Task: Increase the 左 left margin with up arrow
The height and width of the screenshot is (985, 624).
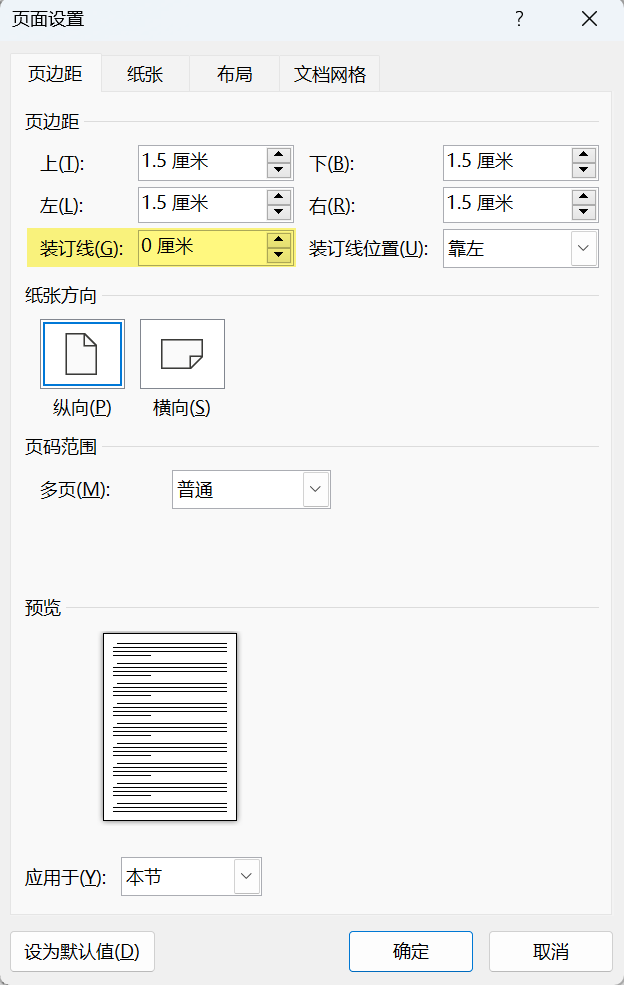Action: click(x=278, y=197)
